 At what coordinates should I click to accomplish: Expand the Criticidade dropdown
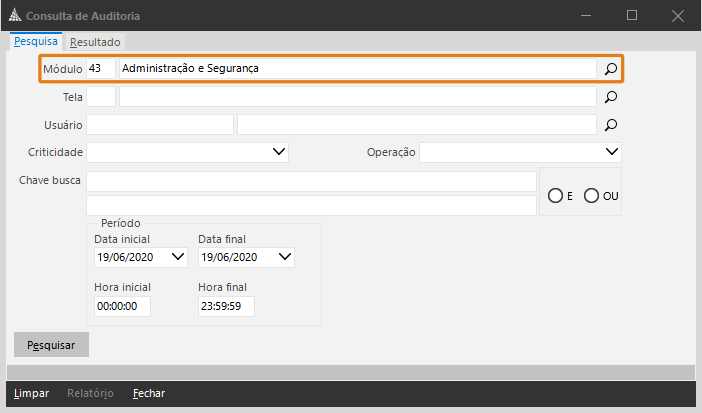click(279, 152)
